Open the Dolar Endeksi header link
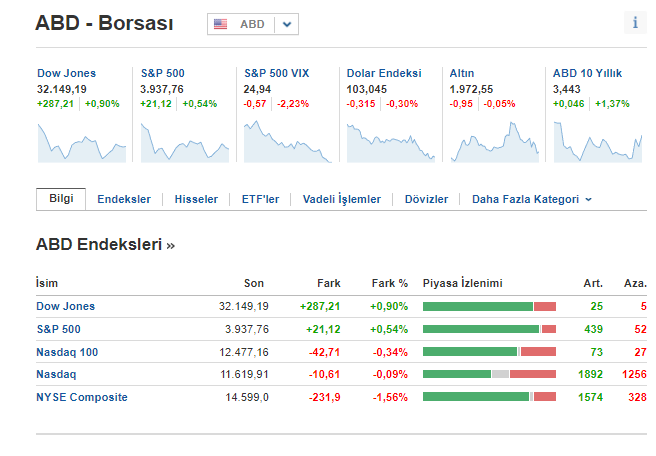Screen dimensions: 656x456 click(384, 73)
